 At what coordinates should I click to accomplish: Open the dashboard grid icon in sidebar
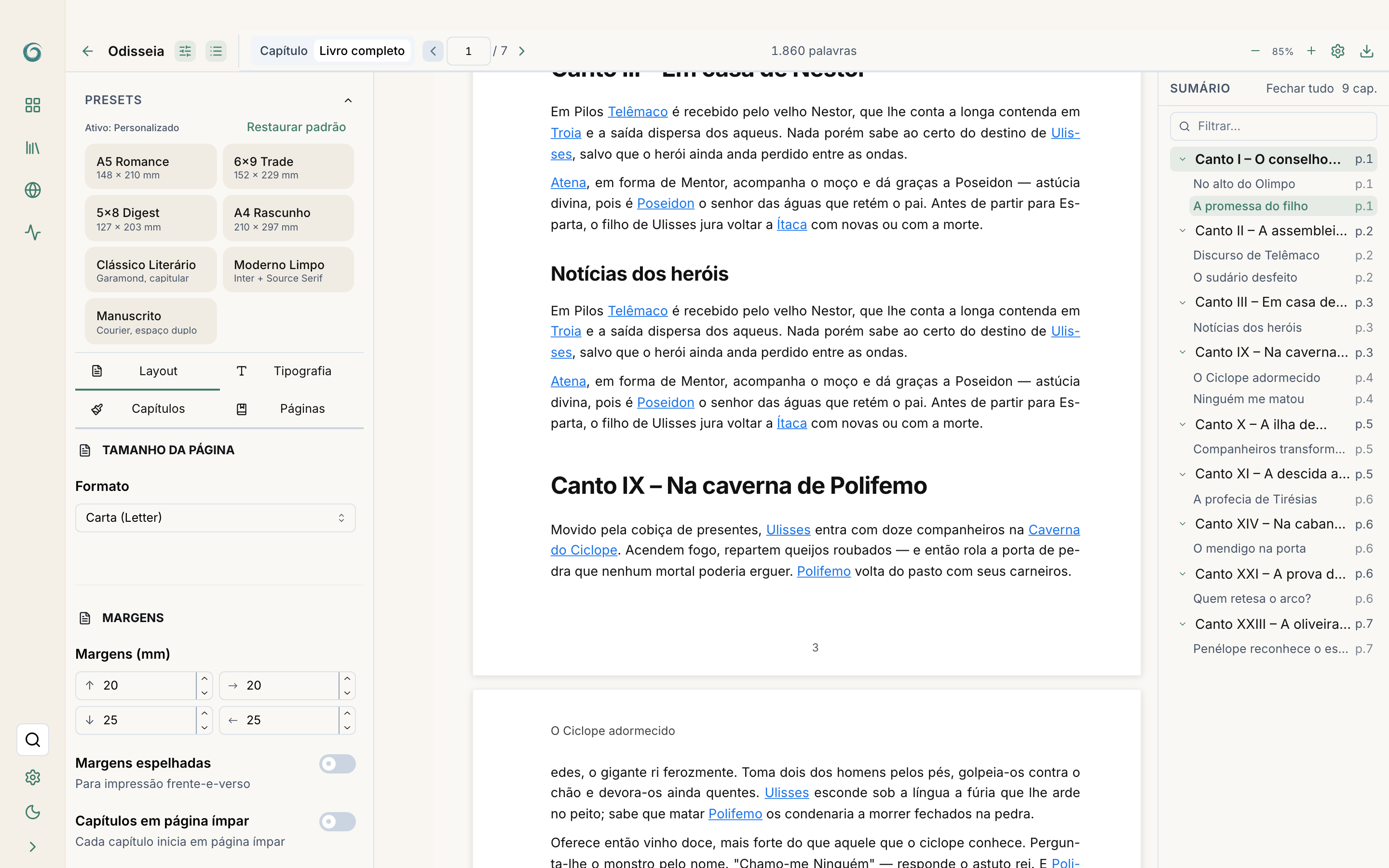tap(33, 105)
